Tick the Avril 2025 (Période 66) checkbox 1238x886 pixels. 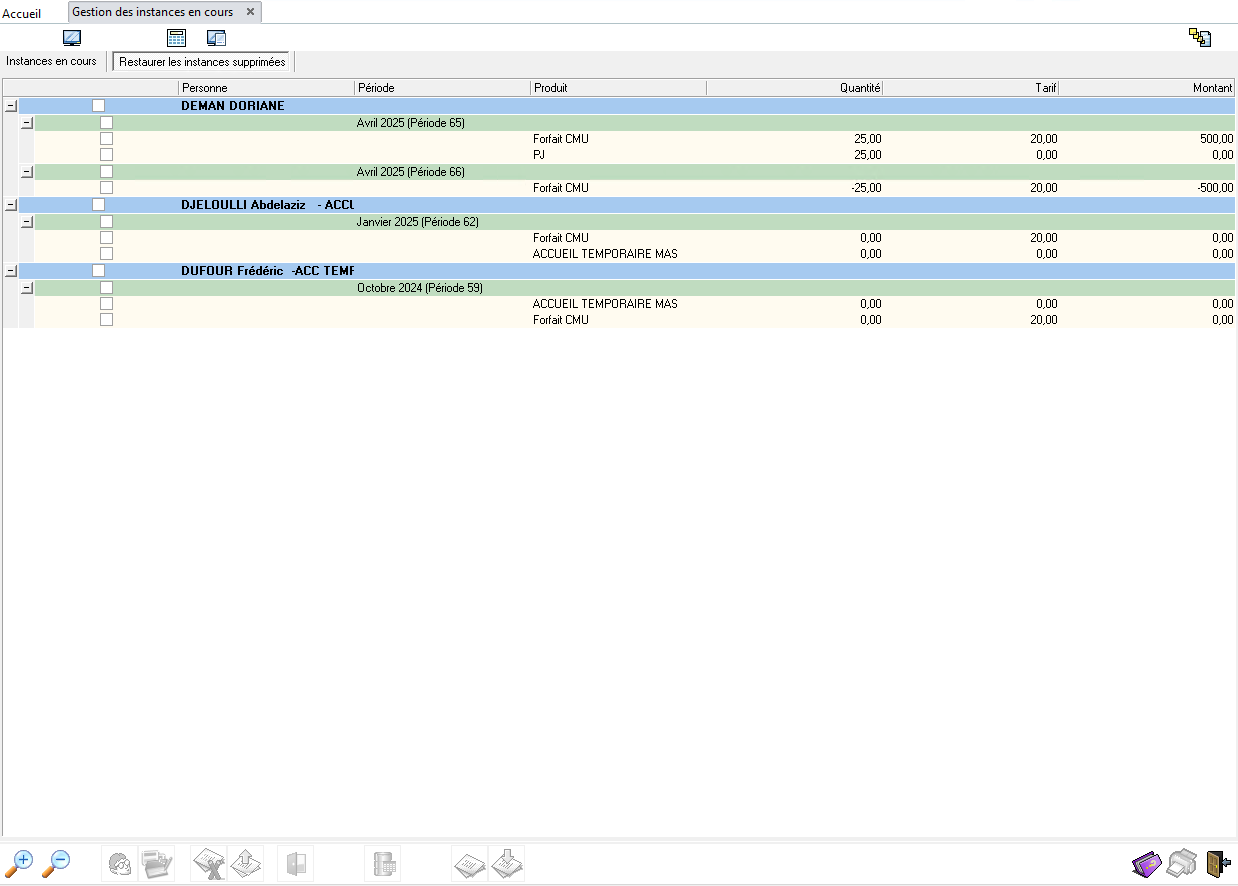[x=106, y=172]
